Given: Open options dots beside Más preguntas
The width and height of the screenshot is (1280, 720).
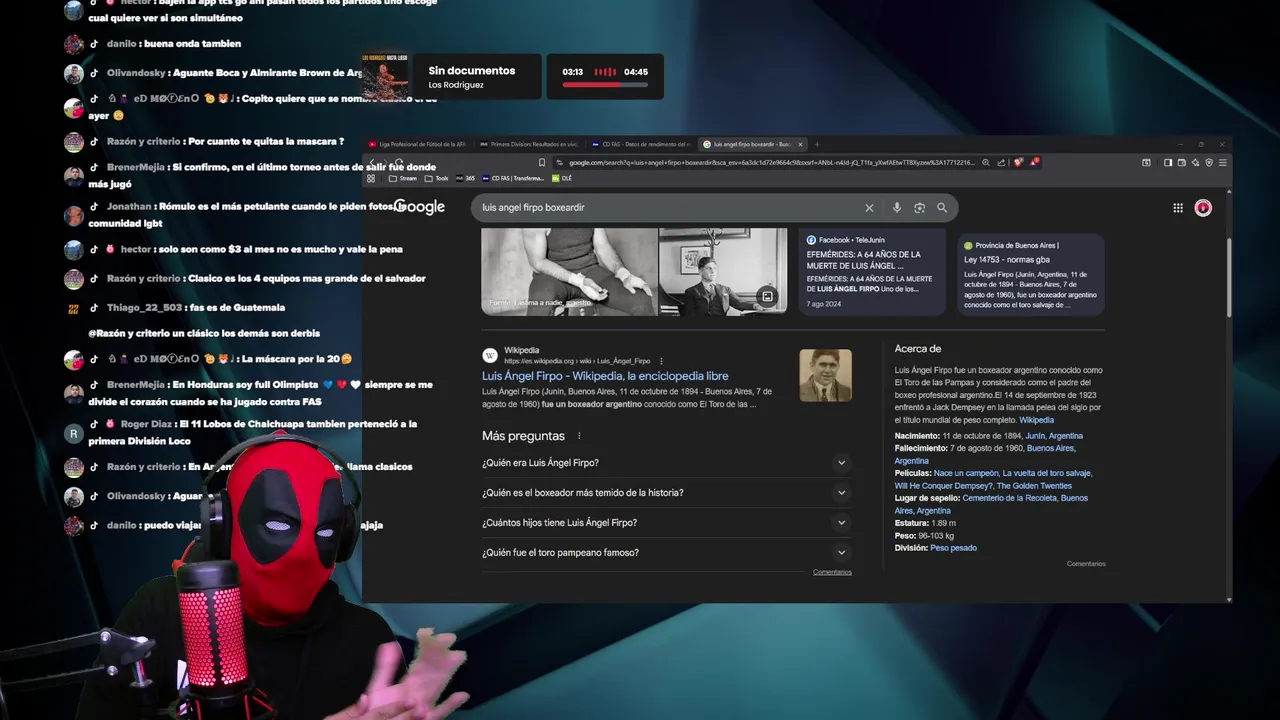Looking at the screenshot, I should [x=579, y=436].
